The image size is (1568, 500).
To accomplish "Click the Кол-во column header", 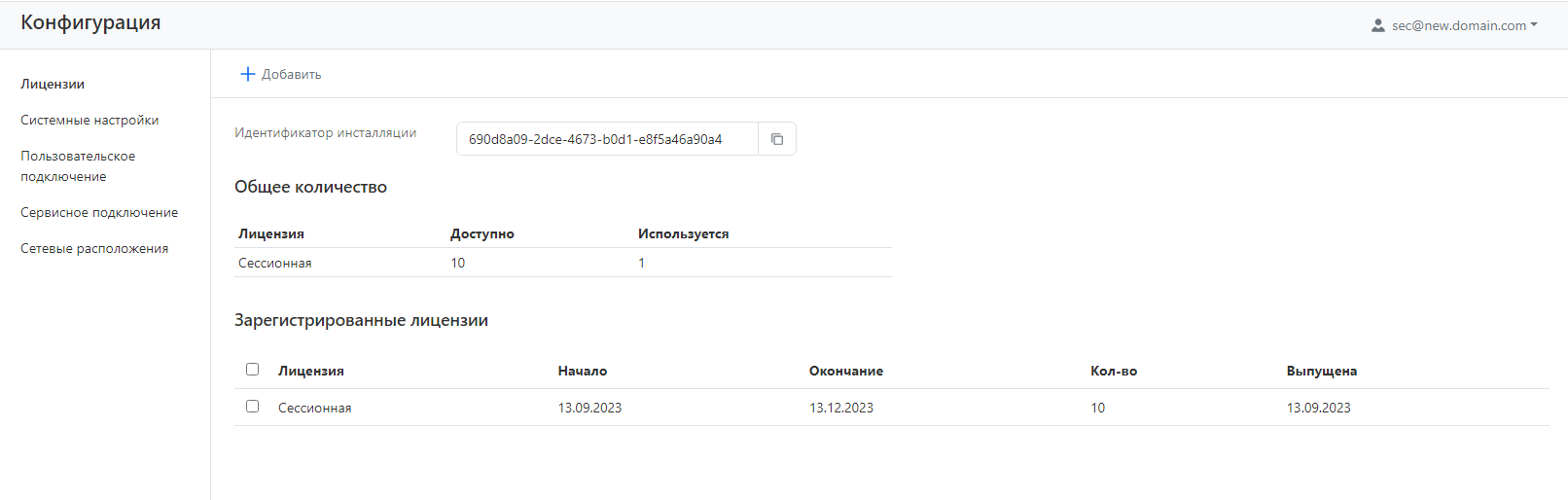I will click(x=1113, y=371).
